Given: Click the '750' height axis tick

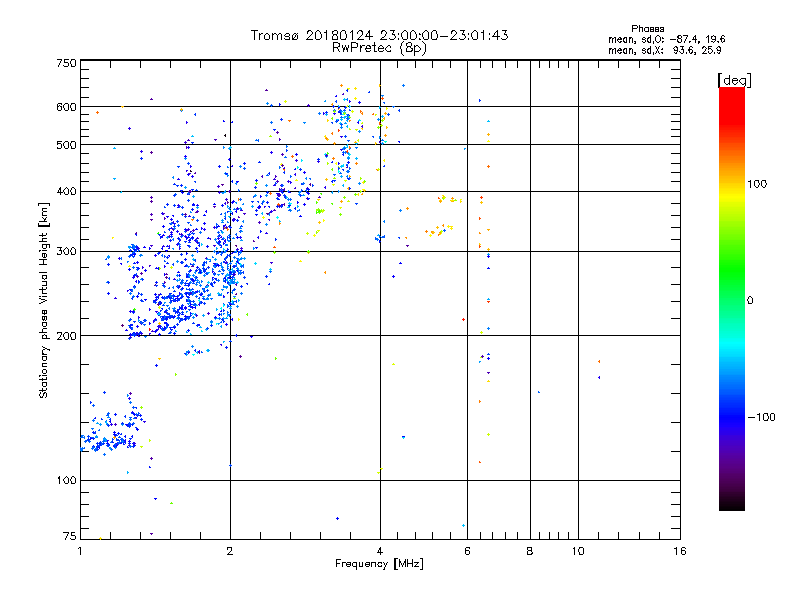Looking at the screenshot, I should click(x=67, y=63).
